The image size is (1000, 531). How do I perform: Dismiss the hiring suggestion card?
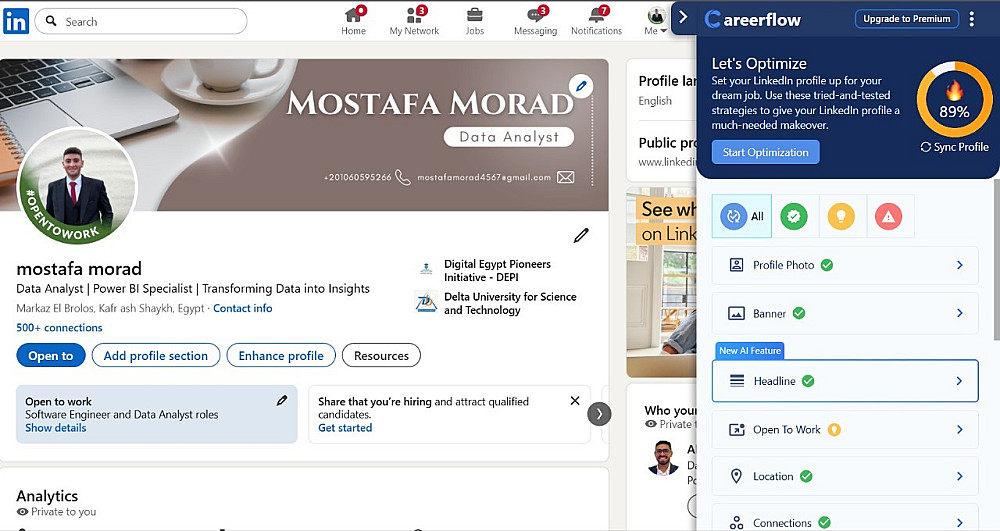[x=575, y=401]
